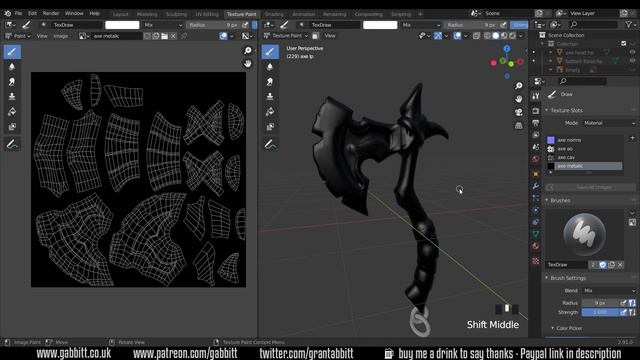Toggle X-ray display in viewport header
The width and height of the screenshot is (640, 360).
(x=476, y=36)
